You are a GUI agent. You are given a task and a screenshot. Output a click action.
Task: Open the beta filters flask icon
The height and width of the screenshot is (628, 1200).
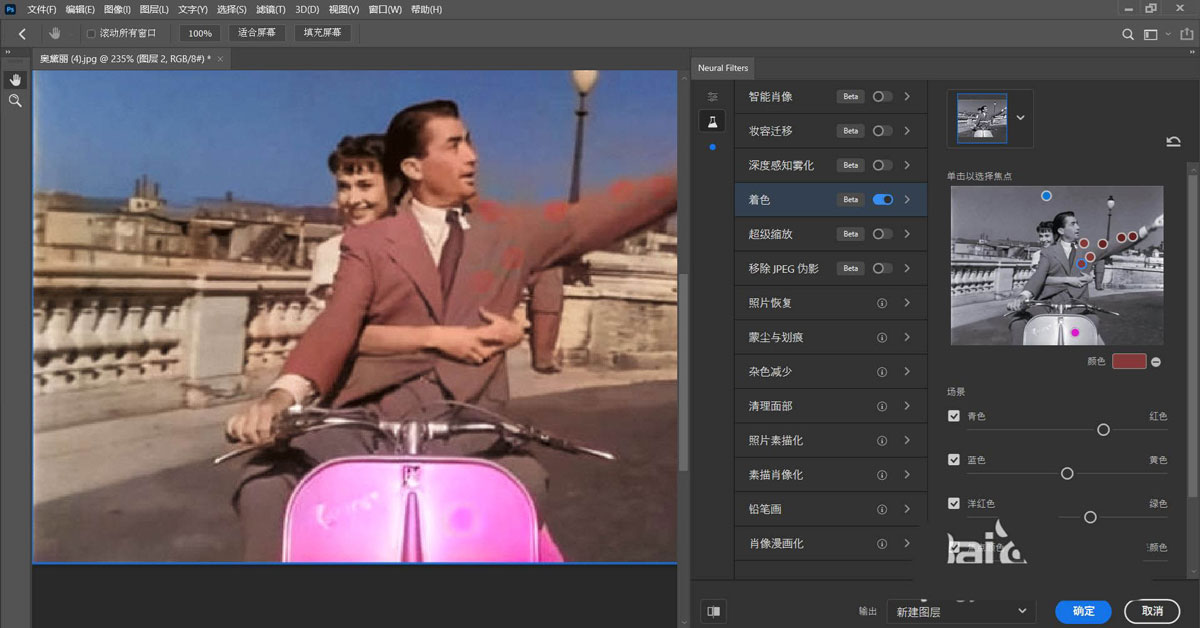pyautogui.click(x=712, y=121)
